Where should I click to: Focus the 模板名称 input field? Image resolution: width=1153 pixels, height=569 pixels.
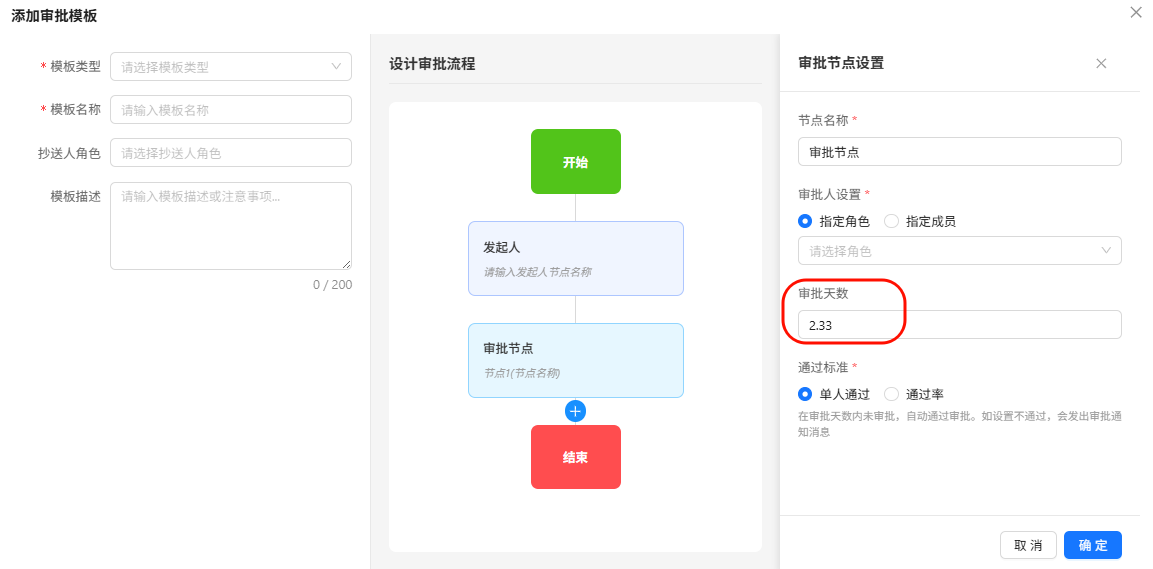231,110
